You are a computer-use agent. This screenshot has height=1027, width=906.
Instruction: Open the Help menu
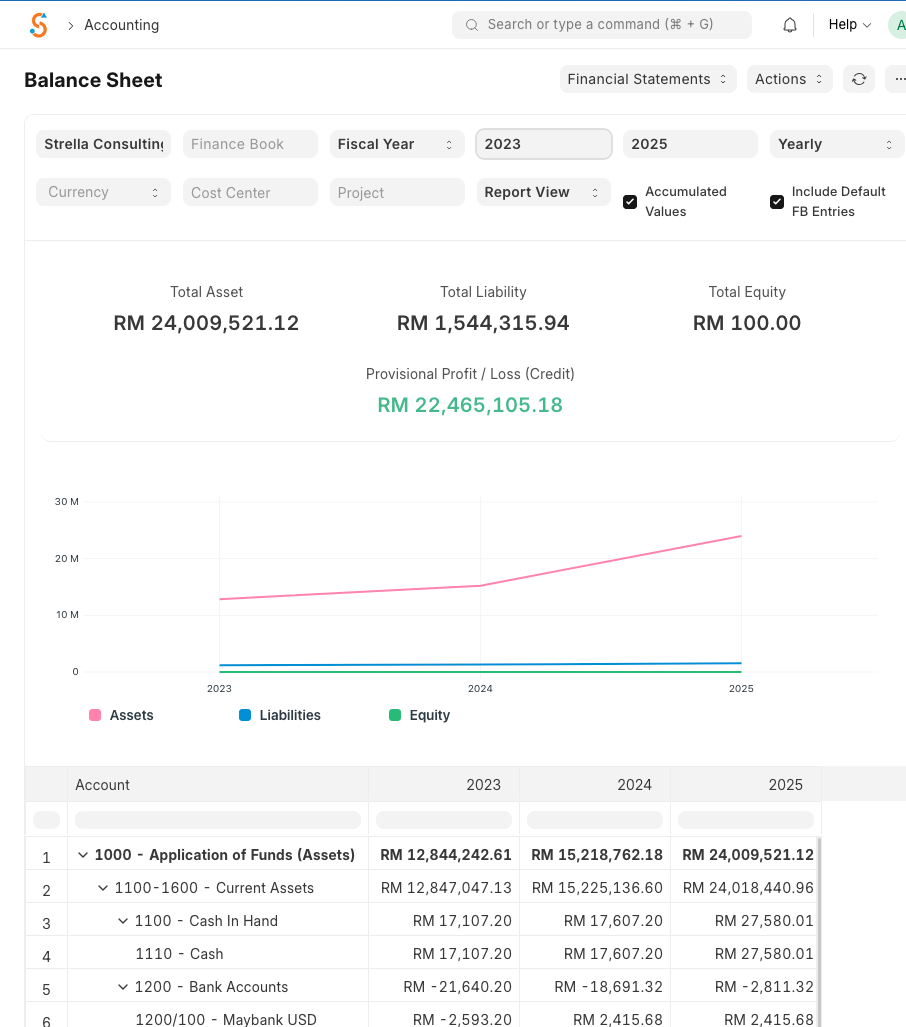pos(849,25)
